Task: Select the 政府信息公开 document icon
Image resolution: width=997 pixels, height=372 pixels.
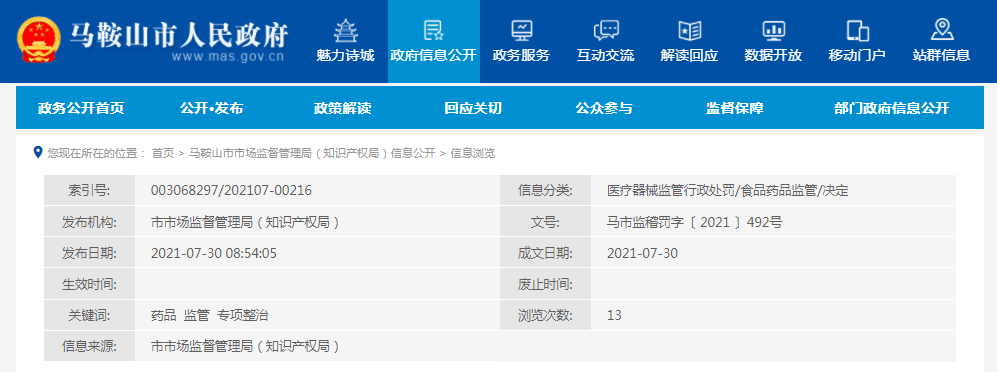Action: 433,30
